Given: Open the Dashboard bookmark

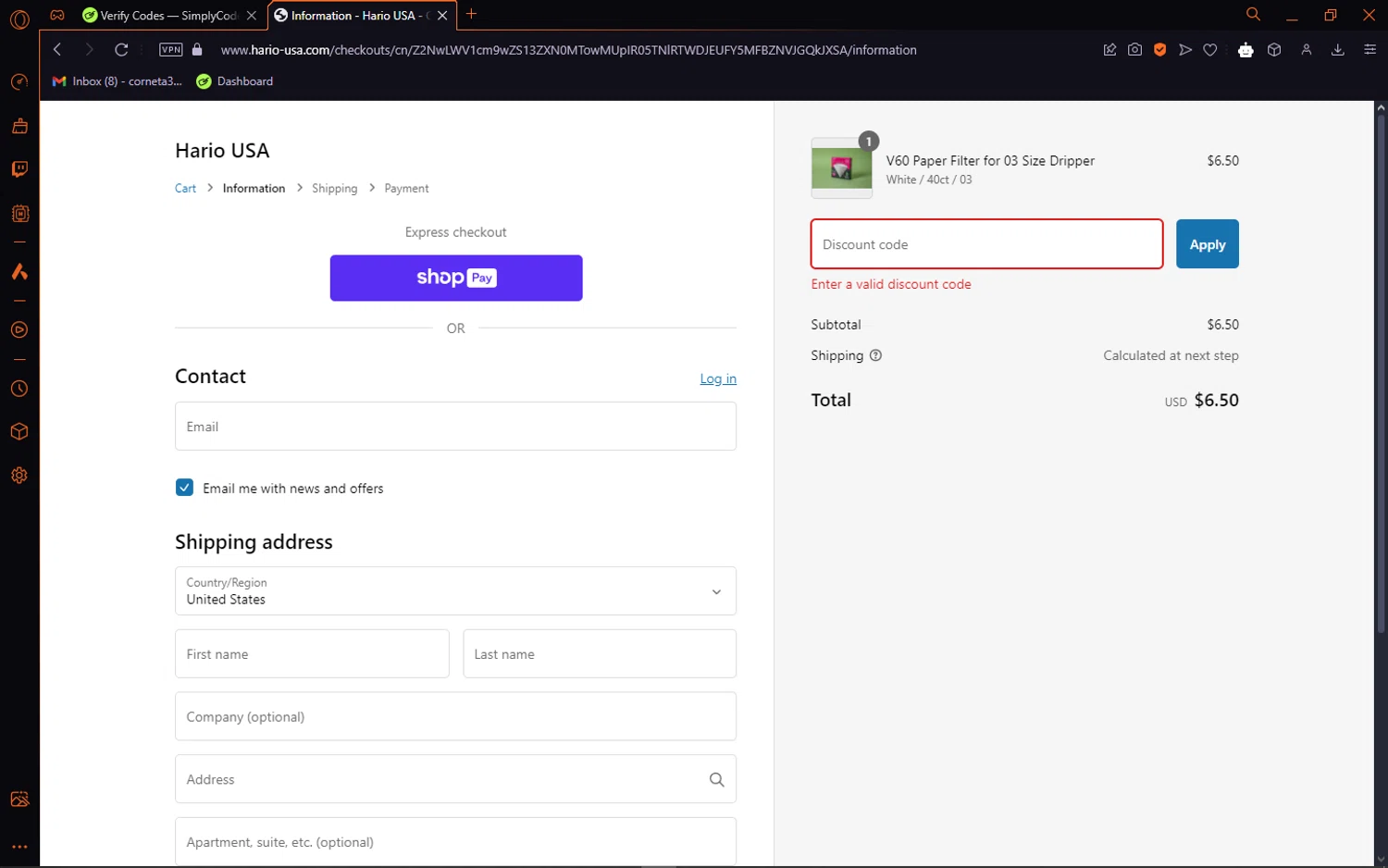Looking at the screenshot, I should coord(235,81).
